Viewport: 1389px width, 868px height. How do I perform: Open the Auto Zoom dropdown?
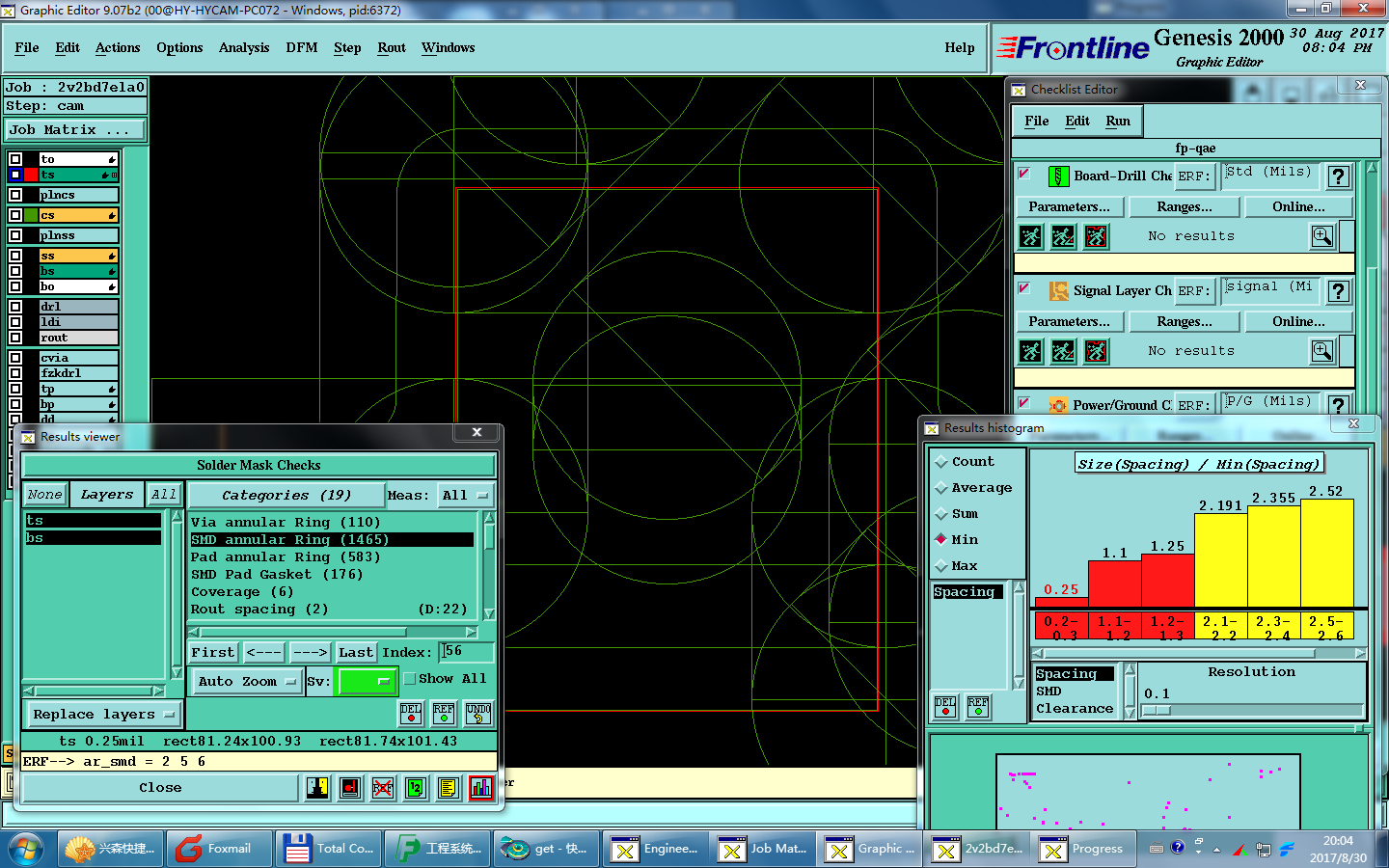coord(249,681)
